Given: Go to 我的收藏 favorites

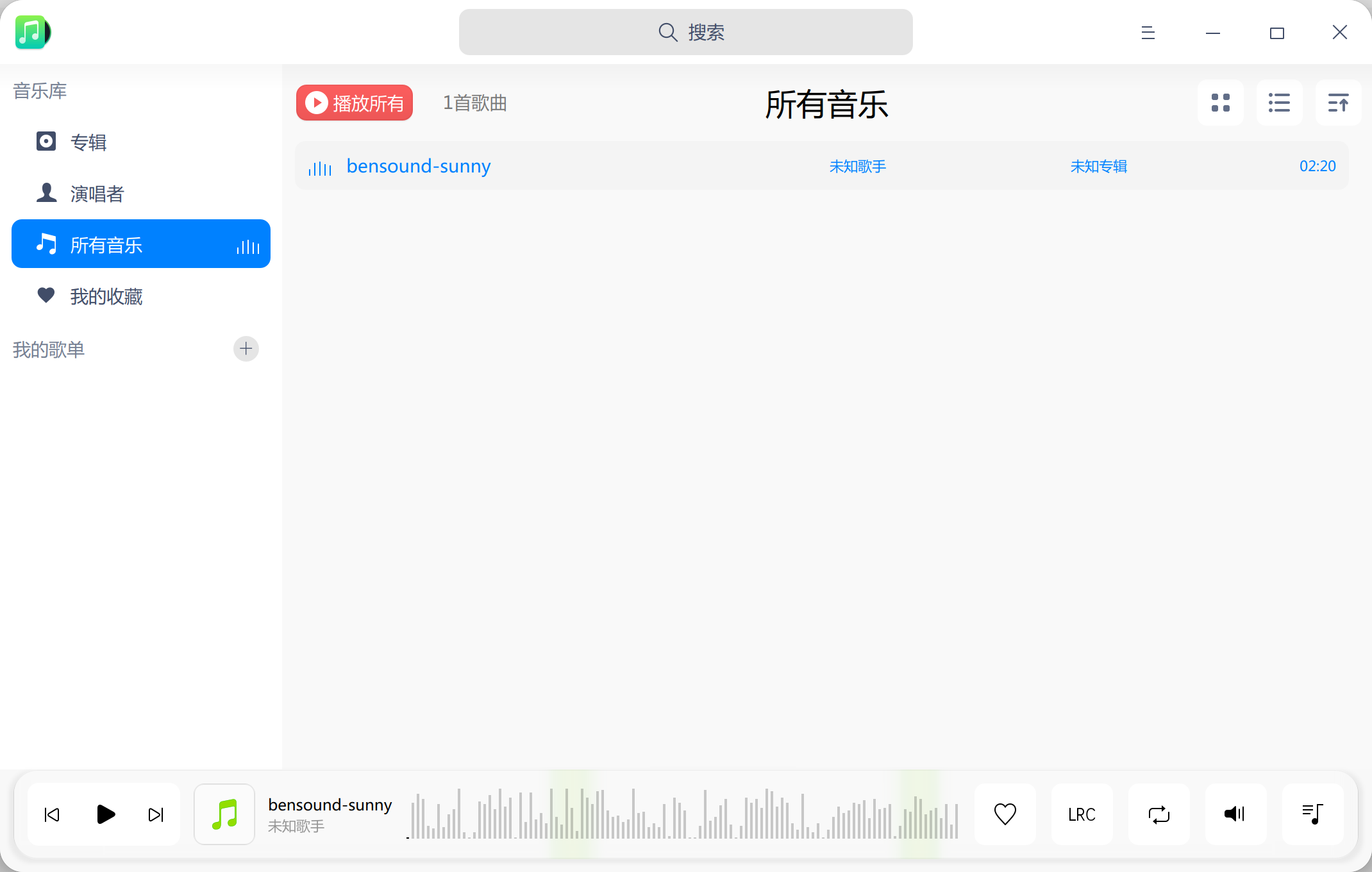Looking at the screenshot, I should click(106, 296).
